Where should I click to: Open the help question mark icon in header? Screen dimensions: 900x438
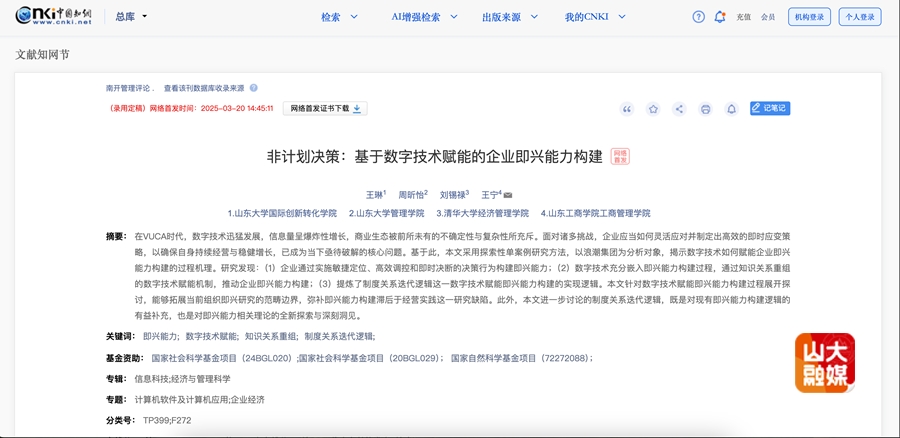(x=698, y=17)
